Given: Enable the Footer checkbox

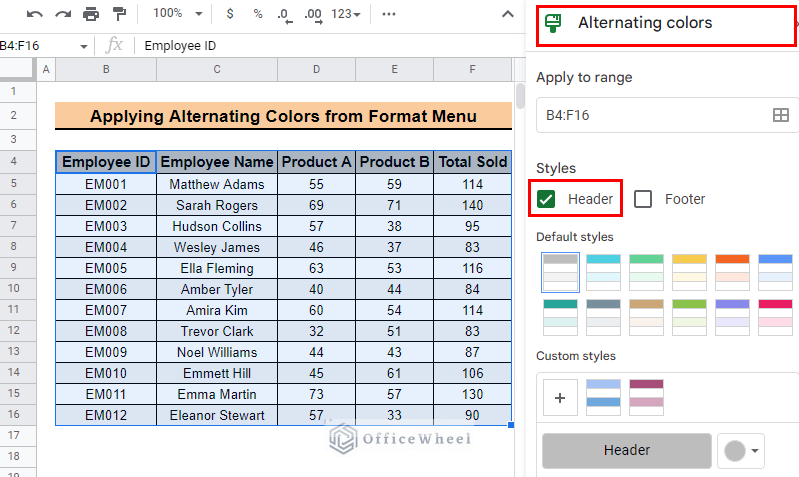Looking at the screenshot, I should tap(643, 199).
